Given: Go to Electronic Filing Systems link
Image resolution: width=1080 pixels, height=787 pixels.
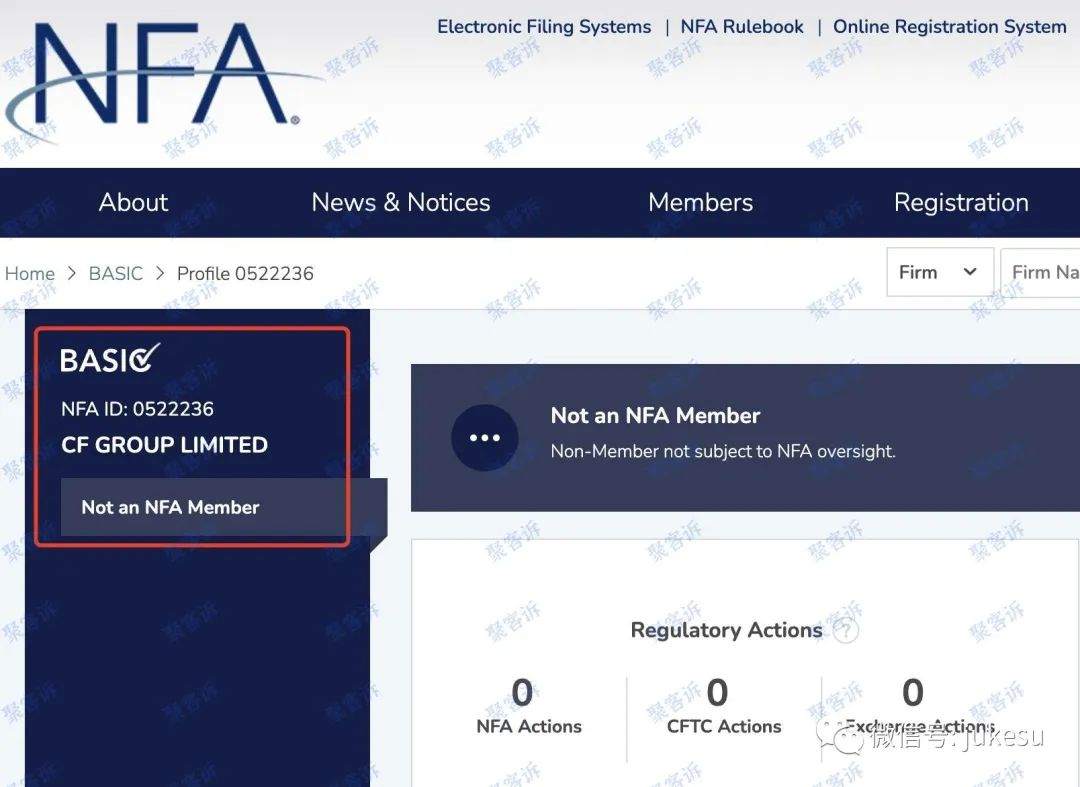Looking at the screenshot, I should point(544,27).
